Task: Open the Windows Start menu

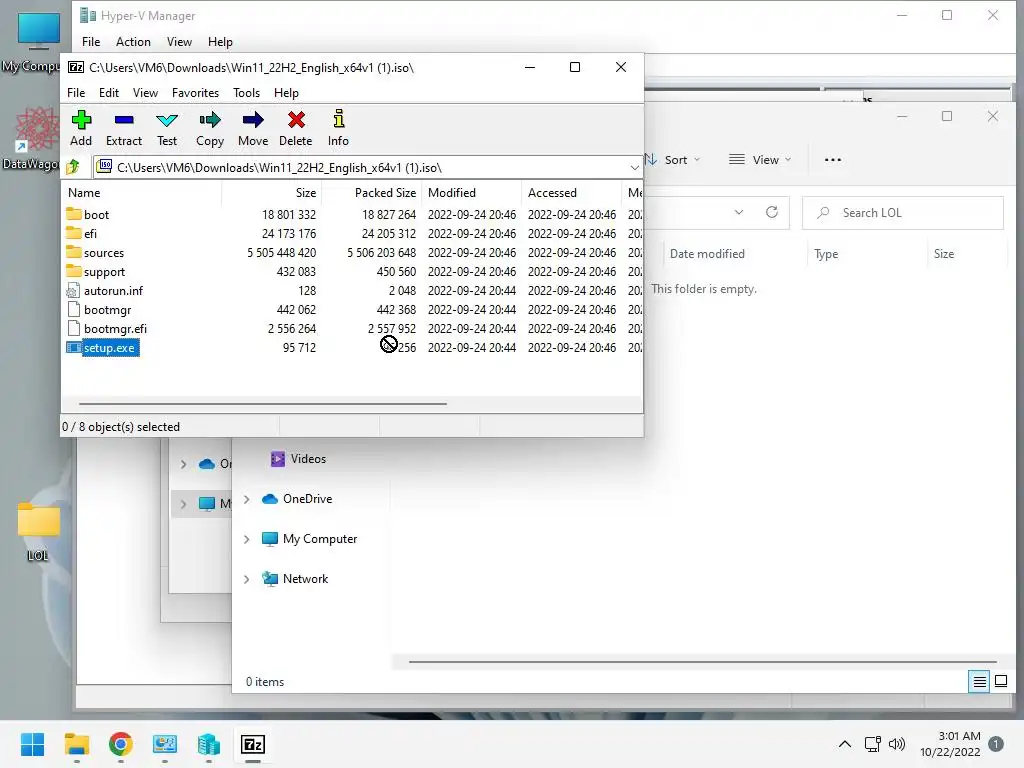Action: click(x=32, y=744)
